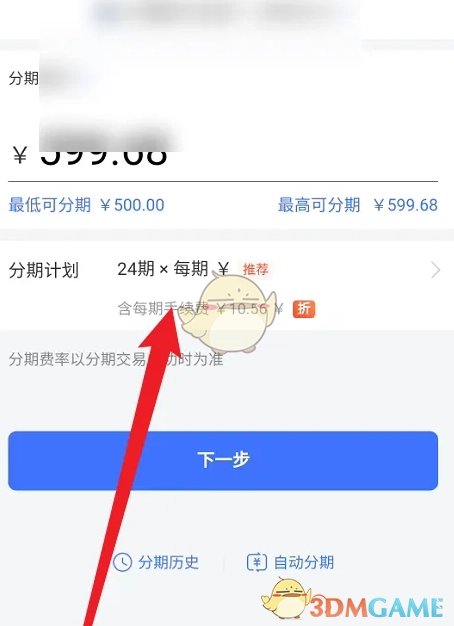Tap 最高可分期 ¥599.68 maximum amount
Image resolution: width=454 pixels, height=626 pixels.
(358, 205)
